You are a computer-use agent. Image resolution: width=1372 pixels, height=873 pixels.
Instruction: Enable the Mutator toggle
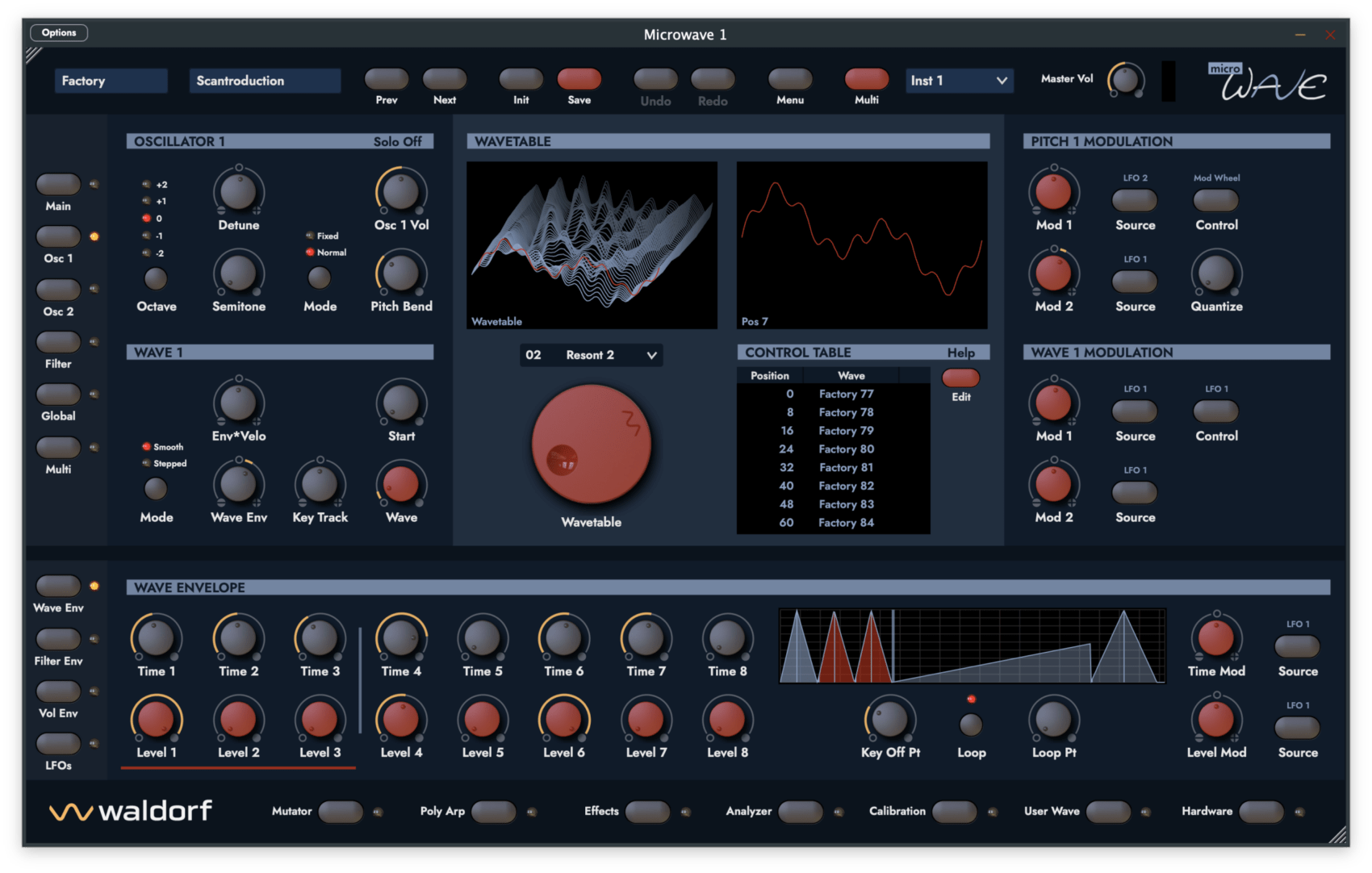coord(340,812)
